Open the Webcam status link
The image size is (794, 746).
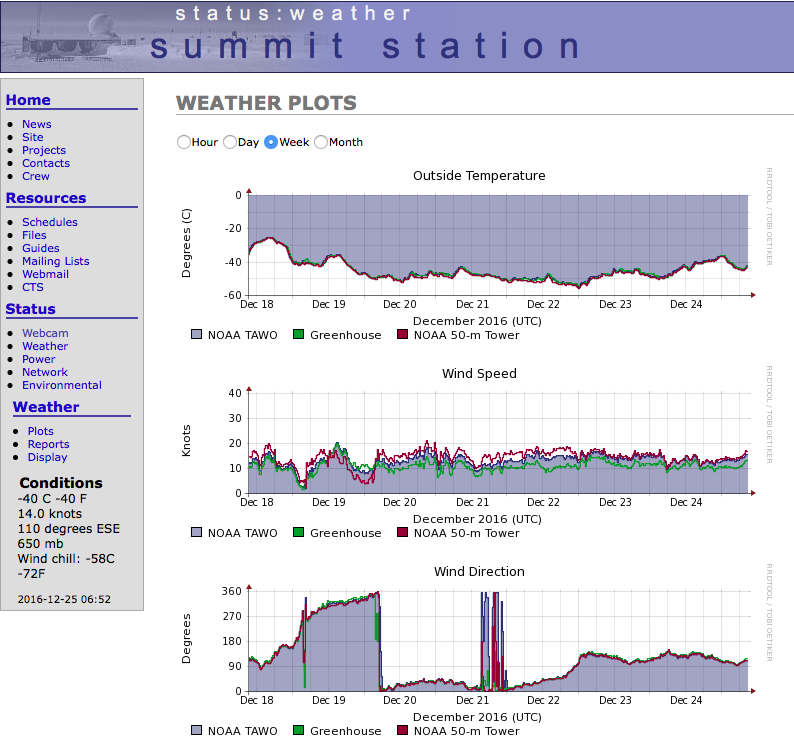45,333
